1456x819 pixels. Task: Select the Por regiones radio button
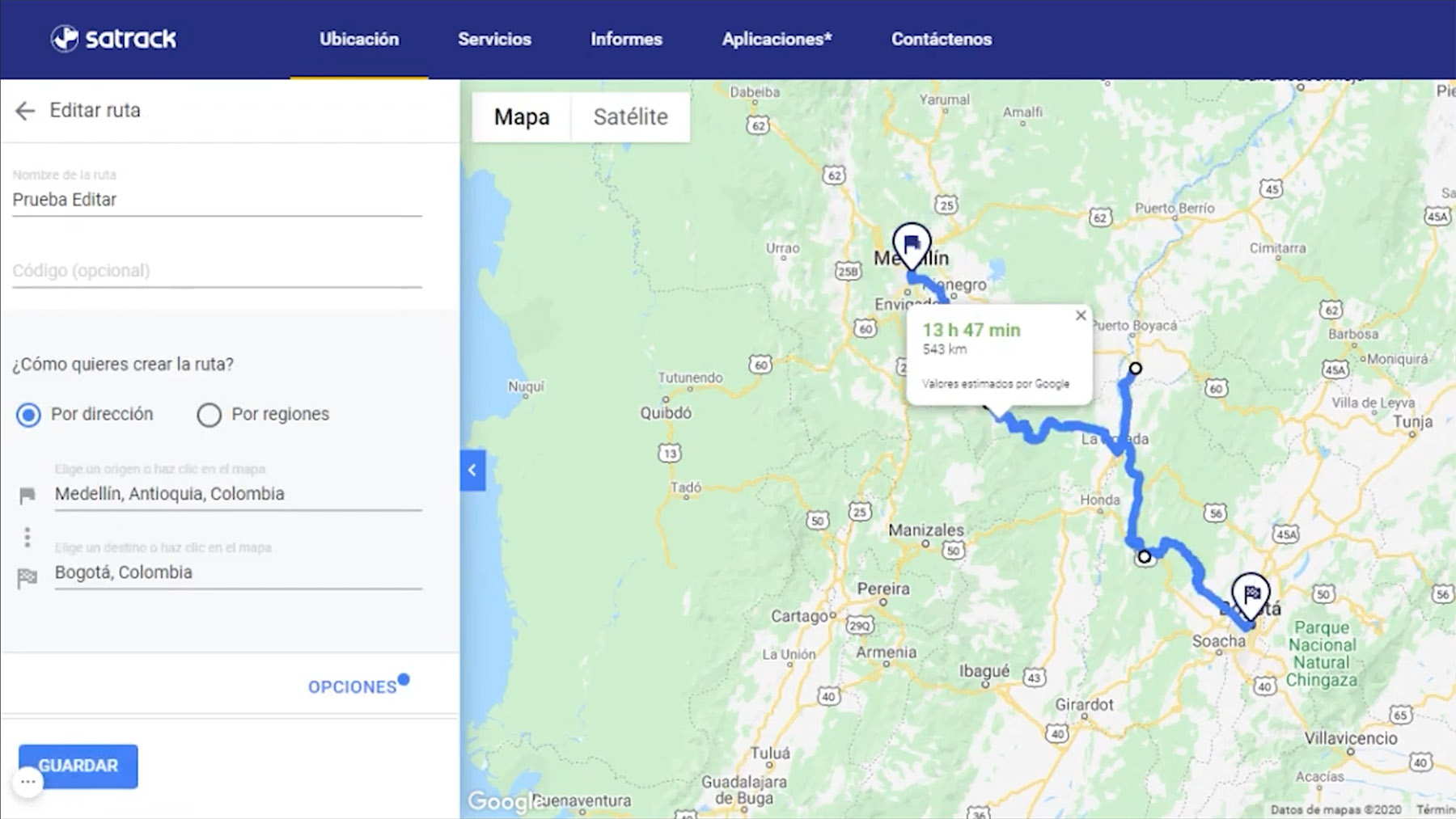click(209, 415)
